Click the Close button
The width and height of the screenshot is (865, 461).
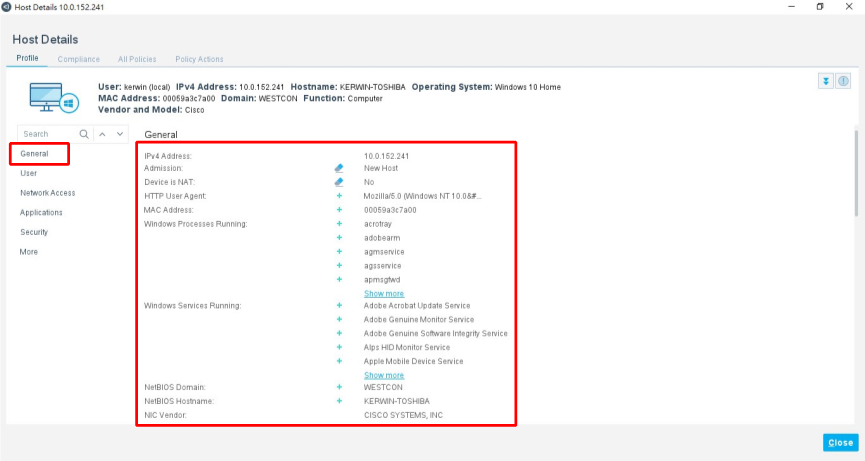coord(841,443)
